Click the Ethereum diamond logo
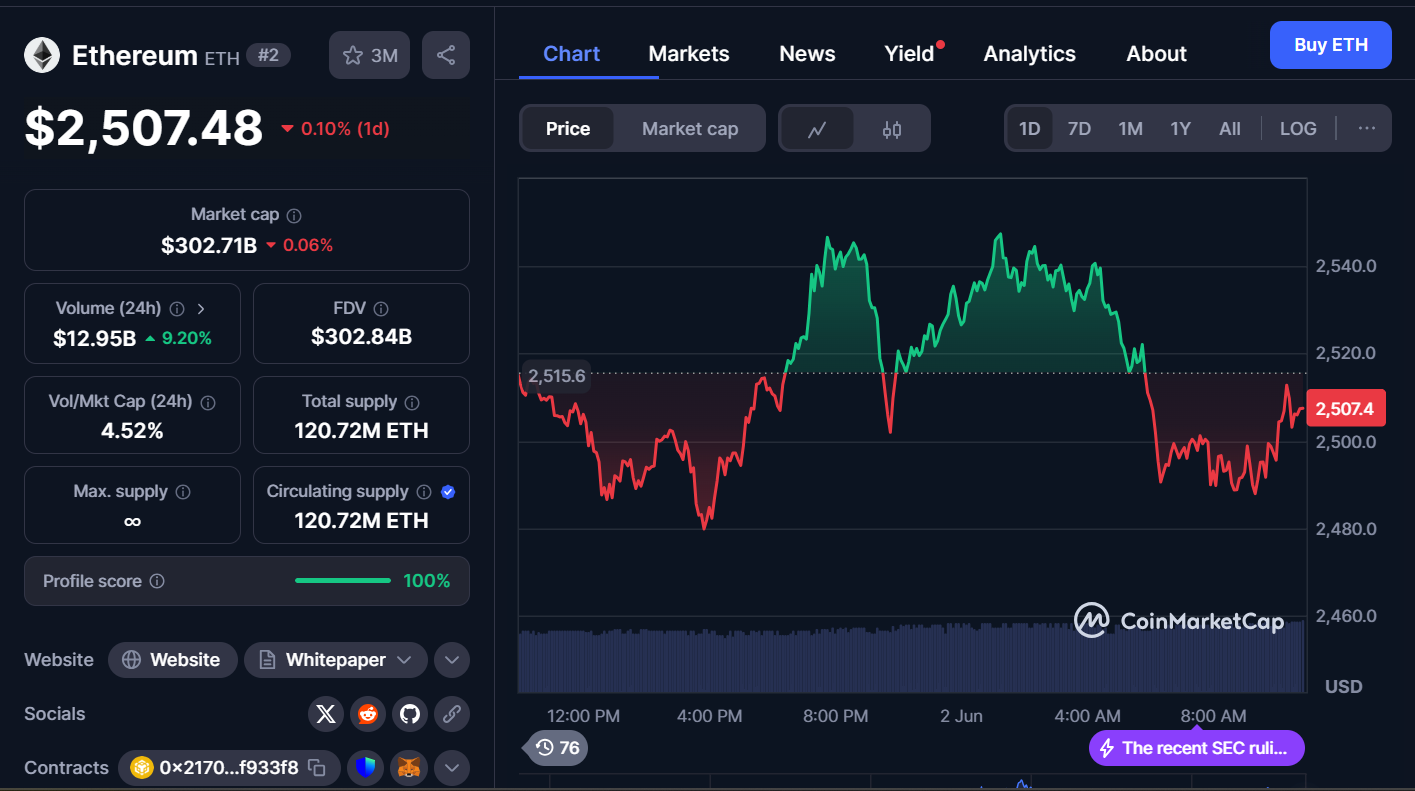This screenshot has width=1415, height=791. [42, 55]
